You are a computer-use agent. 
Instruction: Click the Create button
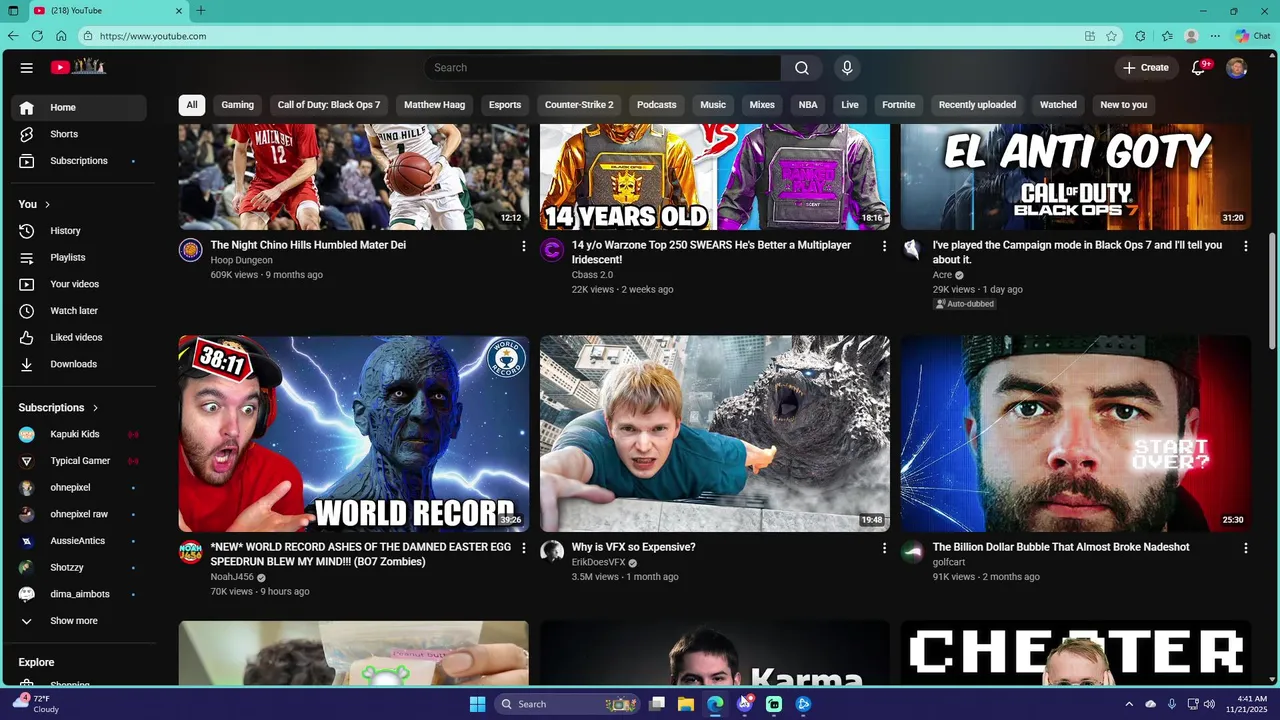[1146, 68]
